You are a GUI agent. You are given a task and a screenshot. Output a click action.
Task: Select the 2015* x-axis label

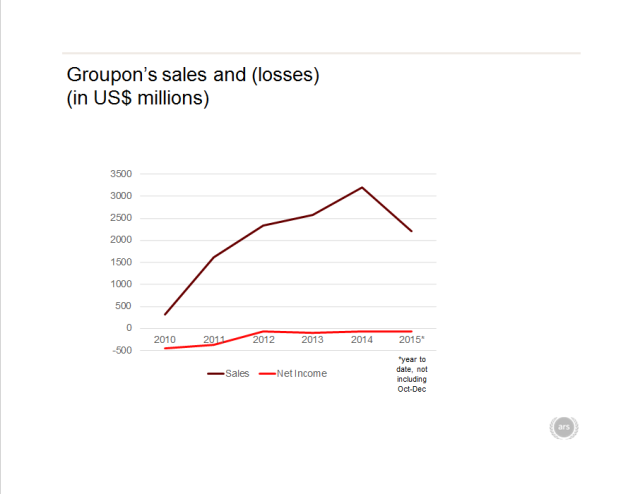[x=412, y=340]
